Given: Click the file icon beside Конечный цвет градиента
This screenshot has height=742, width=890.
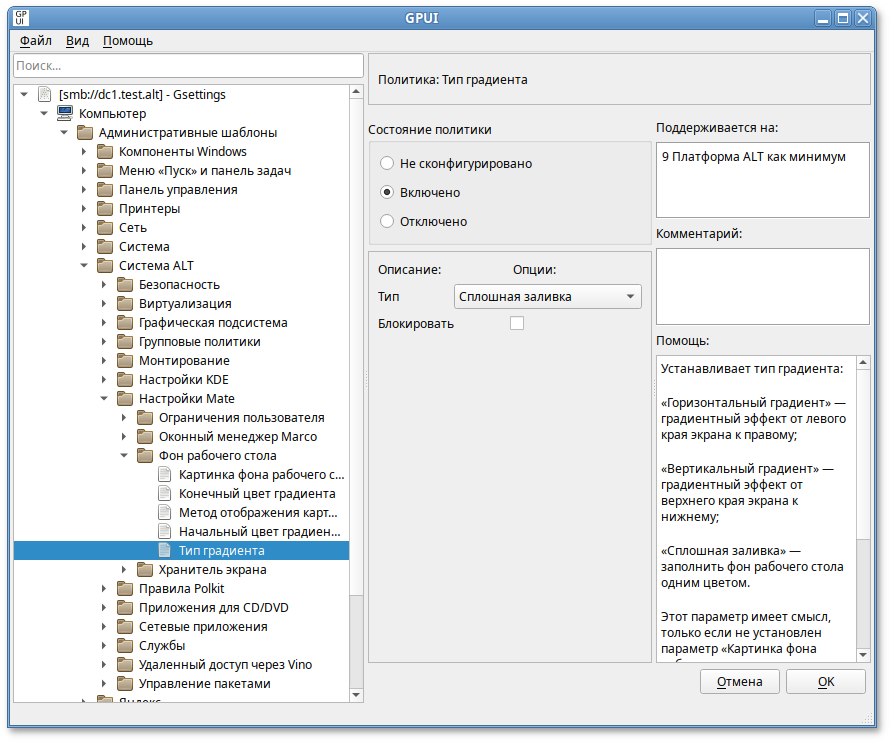Looking at the screenshot, I should pos(165,494).
